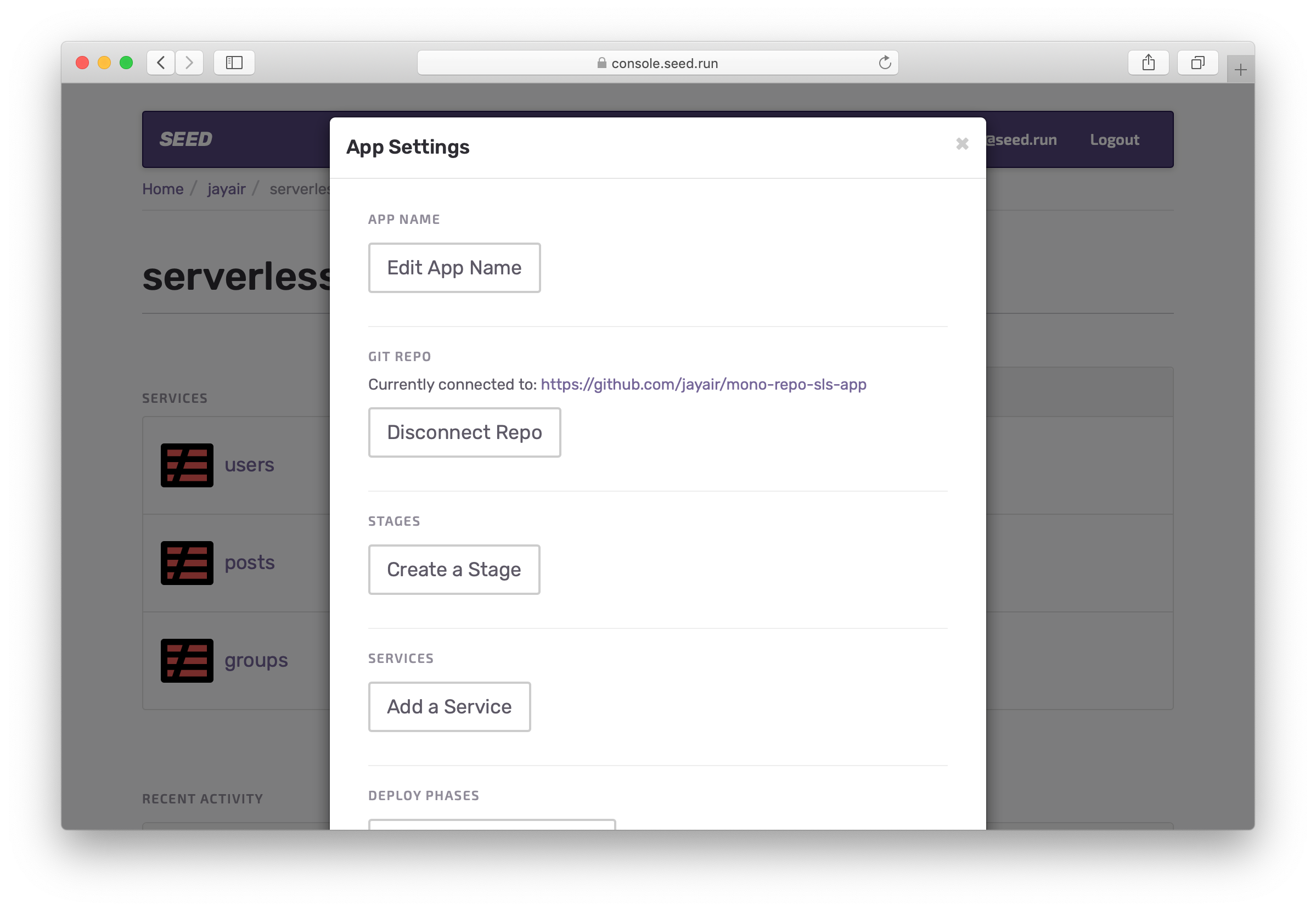This screenshot has width=1316, height=911.
Task: Open a new tab with the plus icon
Action: point(1240,70)
